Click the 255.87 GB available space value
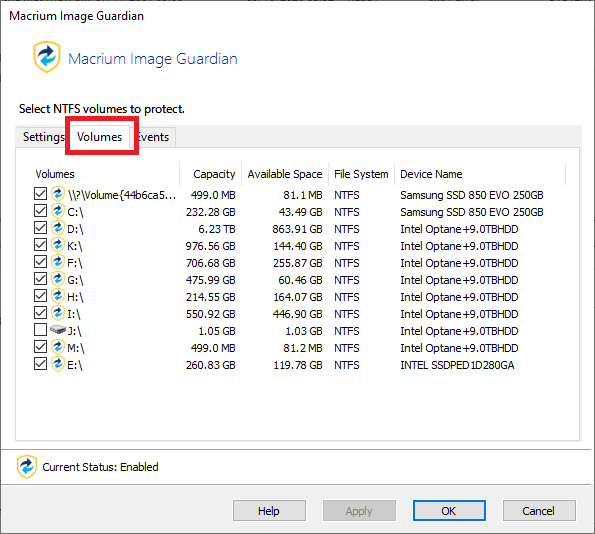The height and width of the screenshot is (534, 595). coord(298,263)
